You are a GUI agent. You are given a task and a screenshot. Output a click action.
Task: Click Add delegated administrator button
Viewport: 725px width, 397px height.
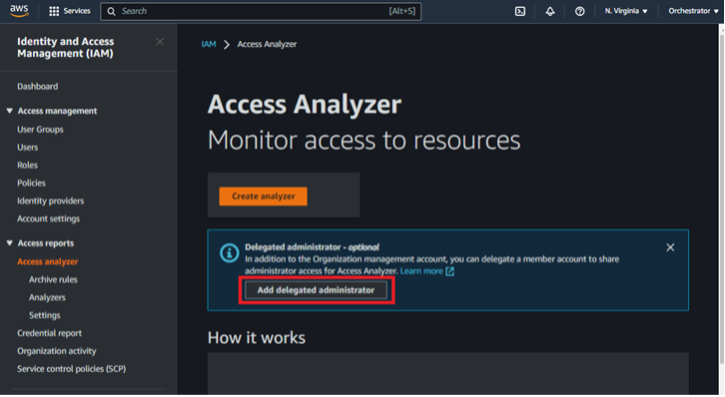click(x=316, y=290)
